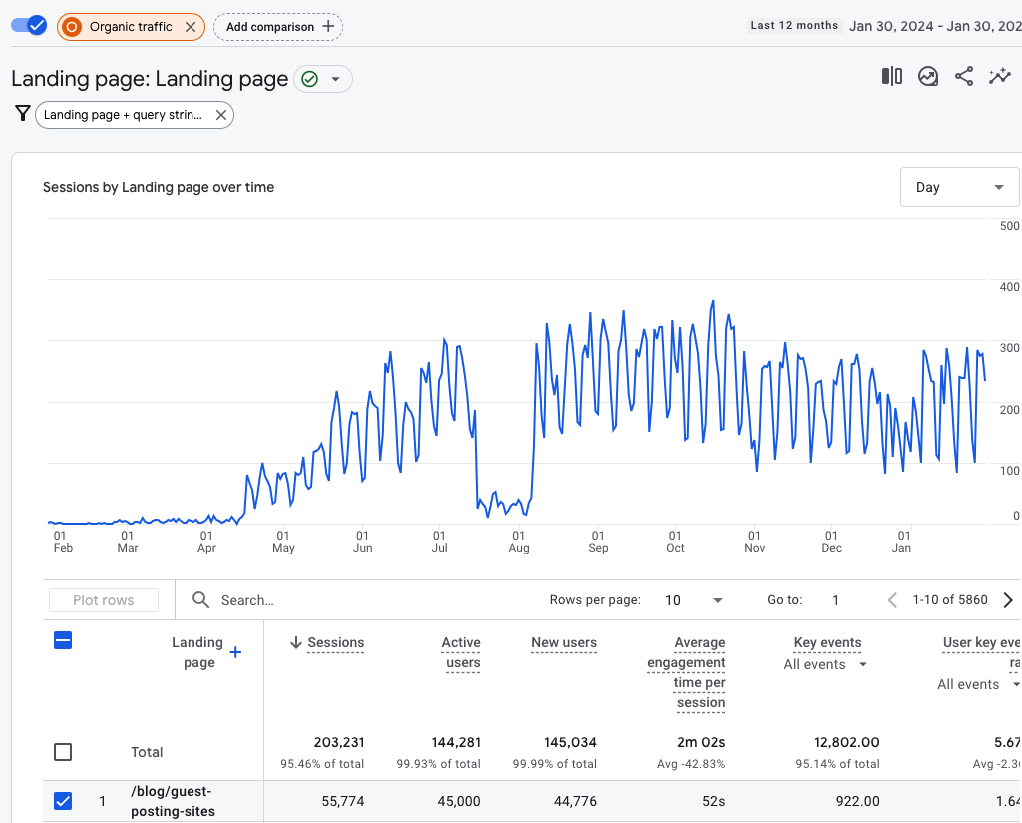Sort by the Sessions column header
This screenshot has height=823, width=1022.
335,643
